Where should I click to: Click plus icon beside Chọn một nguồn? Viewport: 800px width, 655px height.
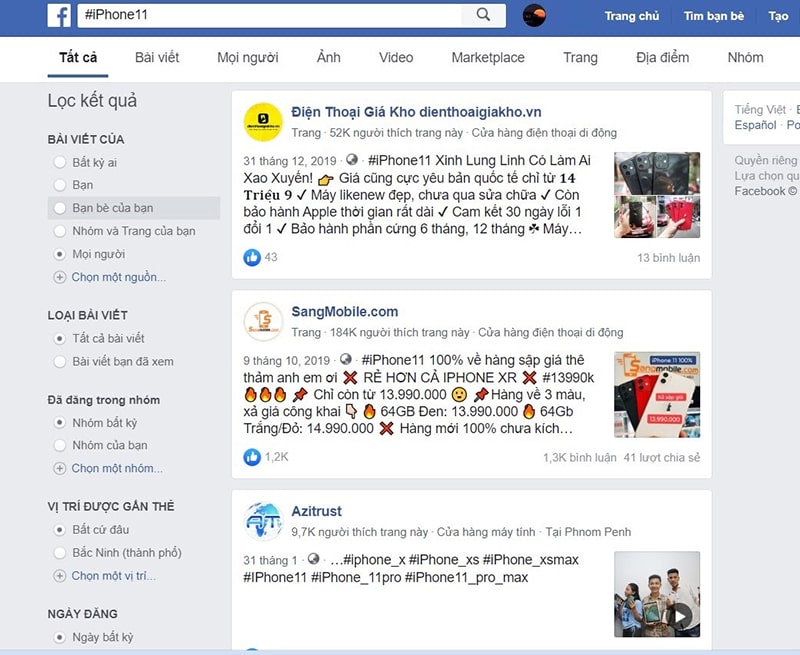click(x=60, y=277)
